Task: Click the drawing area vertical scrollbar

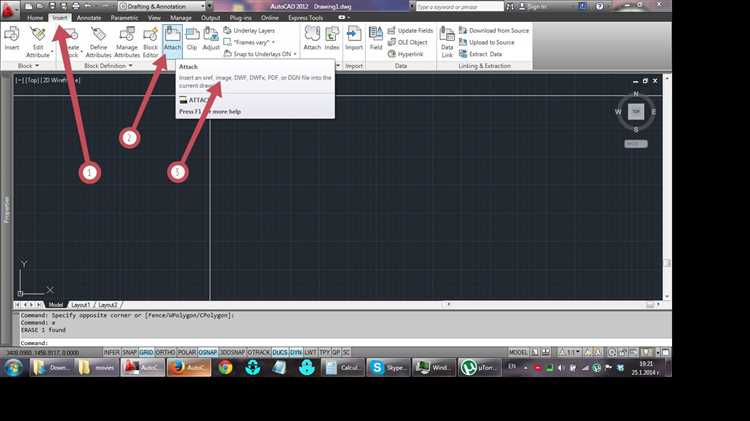Action: 667,187
